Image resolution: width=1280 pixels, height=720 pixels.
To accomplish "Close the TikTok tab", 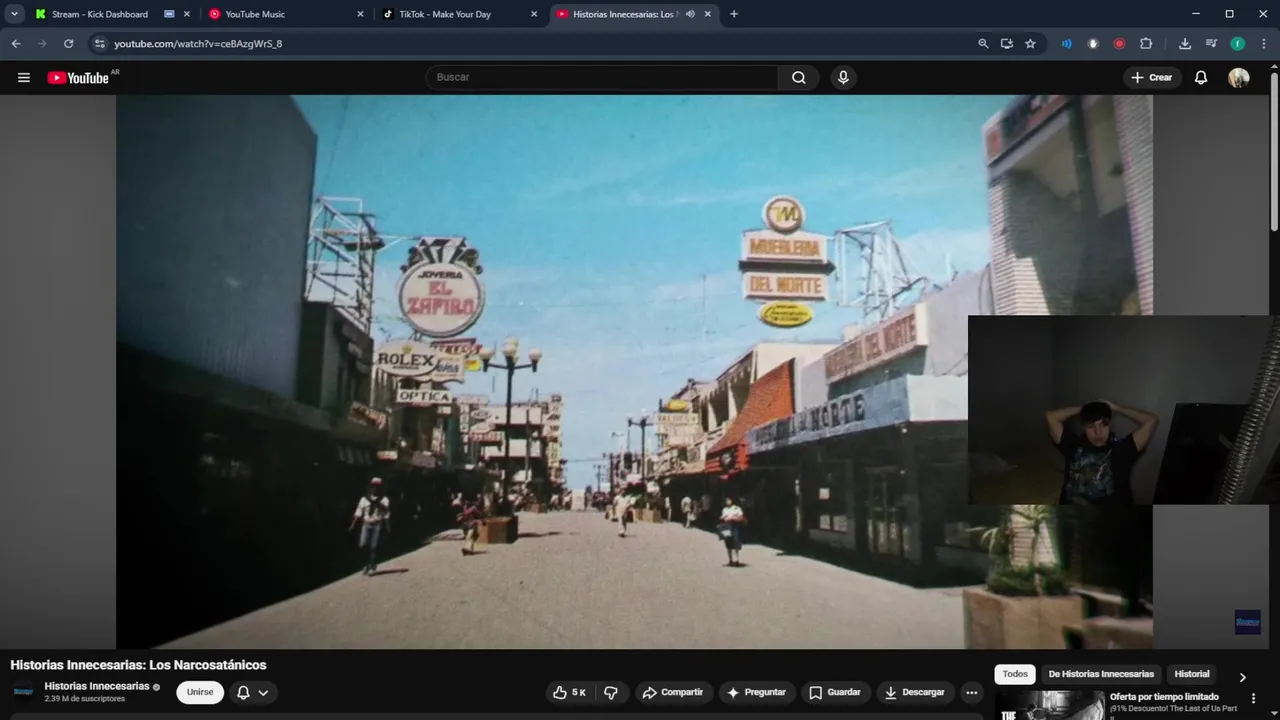I will pyautogui.click(x=534, y=14).
